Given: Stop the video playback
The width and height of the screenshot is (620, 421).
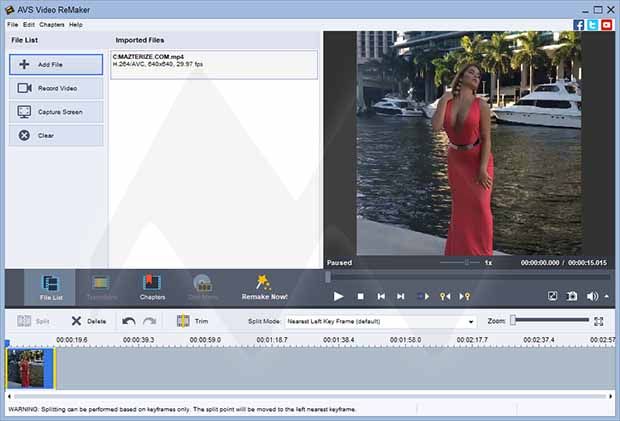Looking at the screenshot, I should pos(360,296).
